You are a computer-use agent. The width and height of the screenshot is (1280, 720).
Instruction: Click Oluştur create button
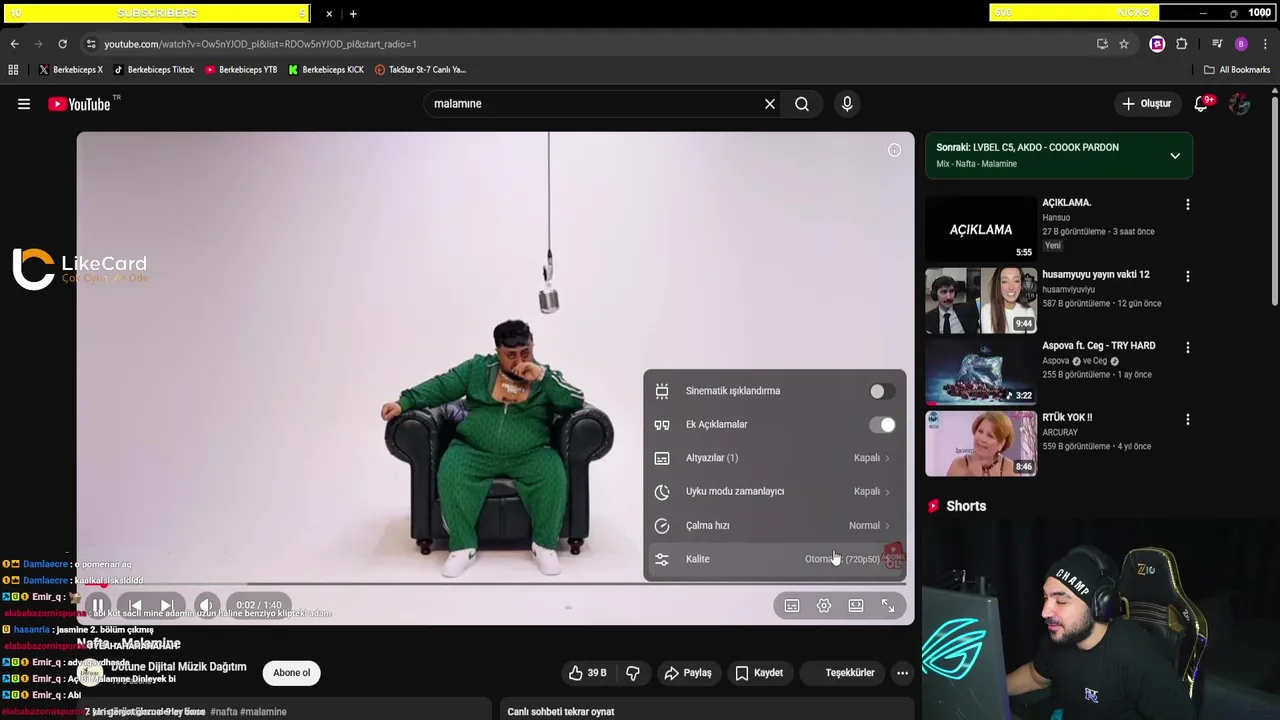point(1146,104)
